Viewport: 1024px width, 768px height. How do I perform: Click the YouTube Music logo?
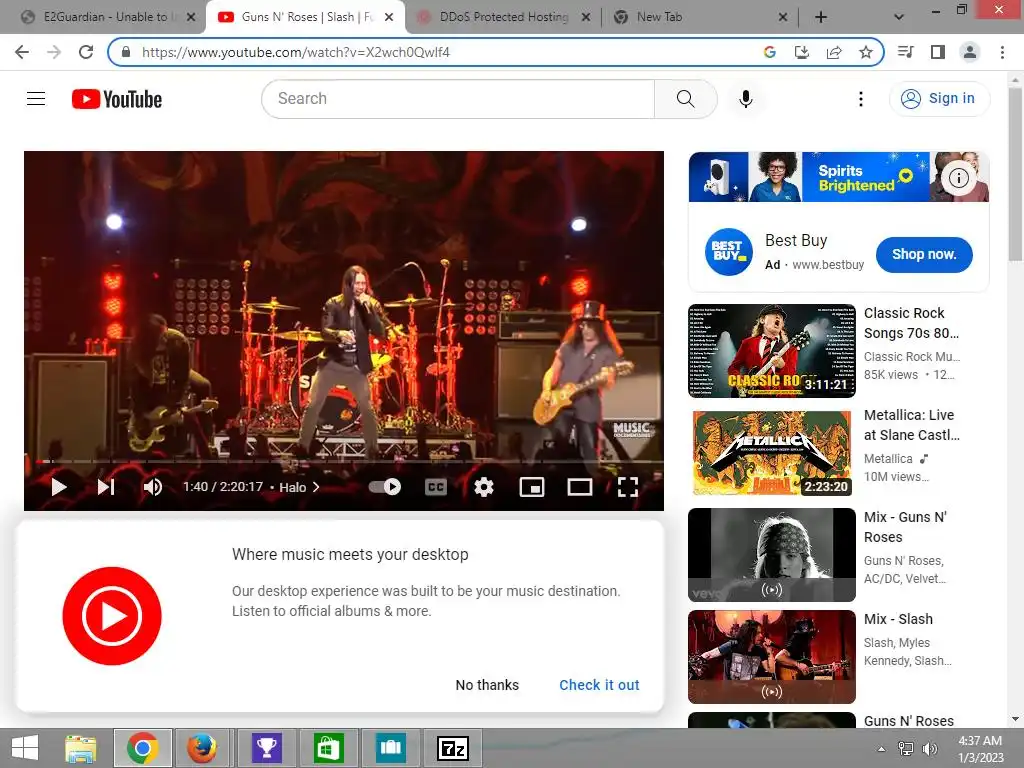pyautogui.click(x=112, y=616)
